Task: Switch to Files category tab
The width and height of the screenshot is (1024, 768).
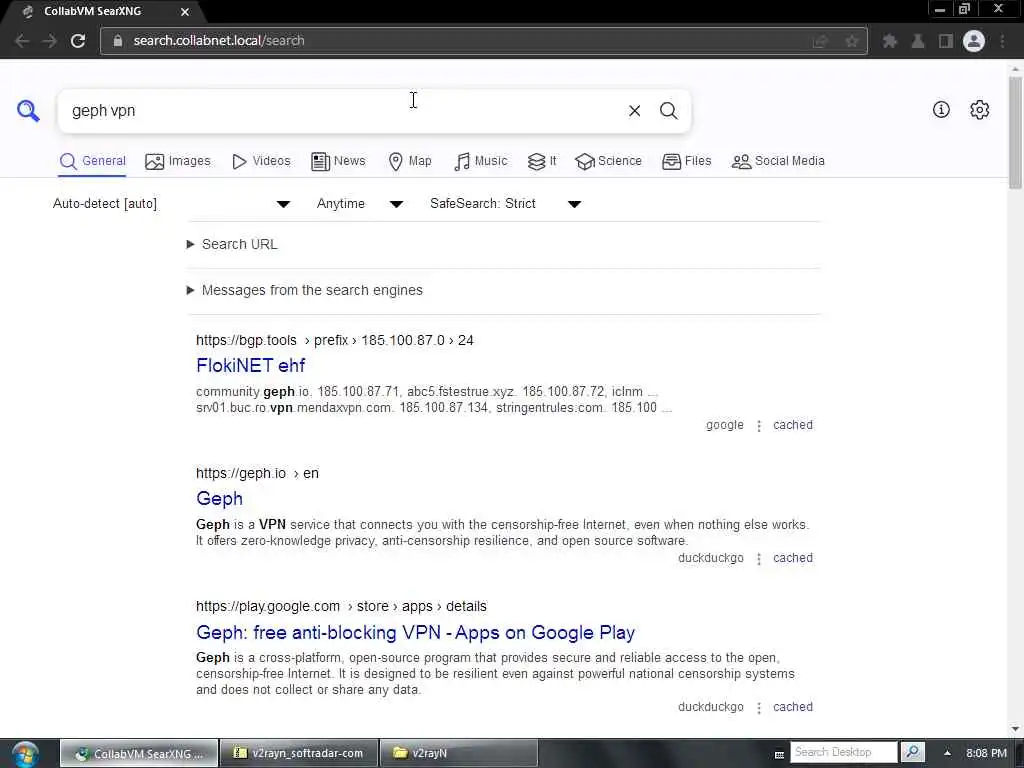Action: [x=686, y=161]
